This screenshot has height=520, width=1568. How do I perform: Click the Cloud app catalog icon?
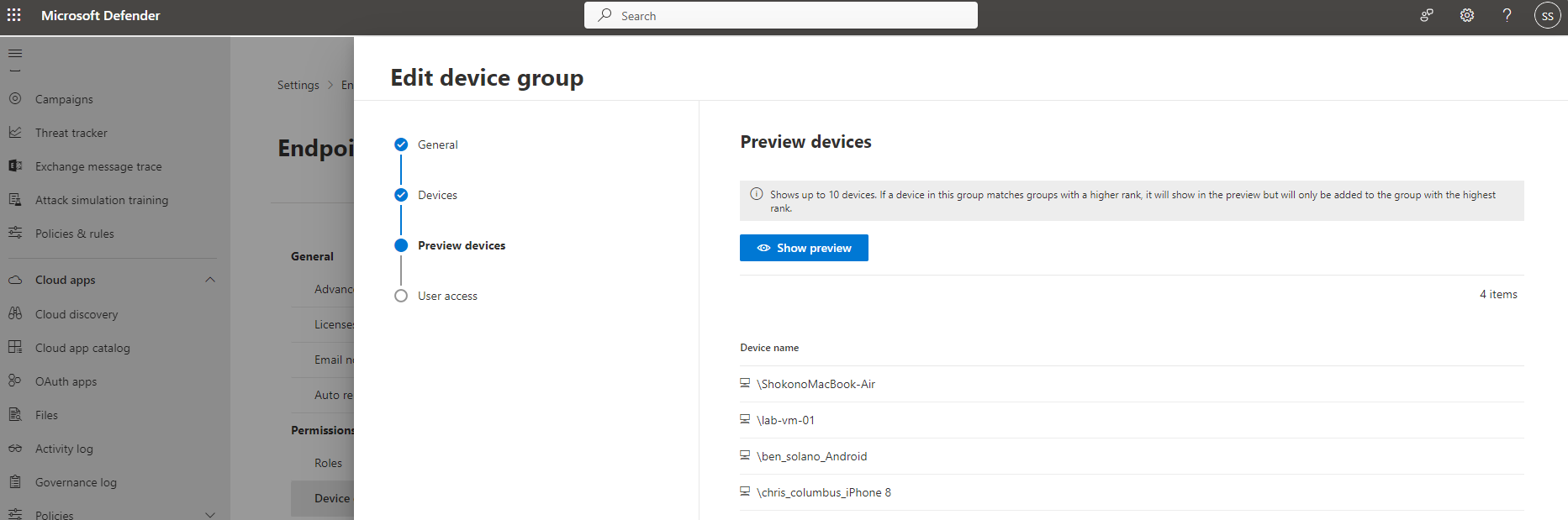15,347
